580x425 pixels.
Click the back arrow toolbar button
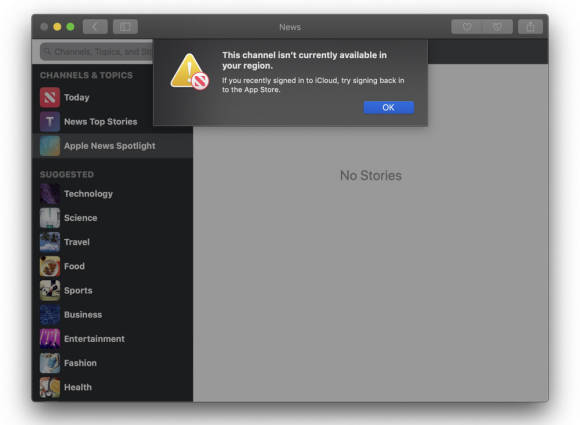(95, 27)
